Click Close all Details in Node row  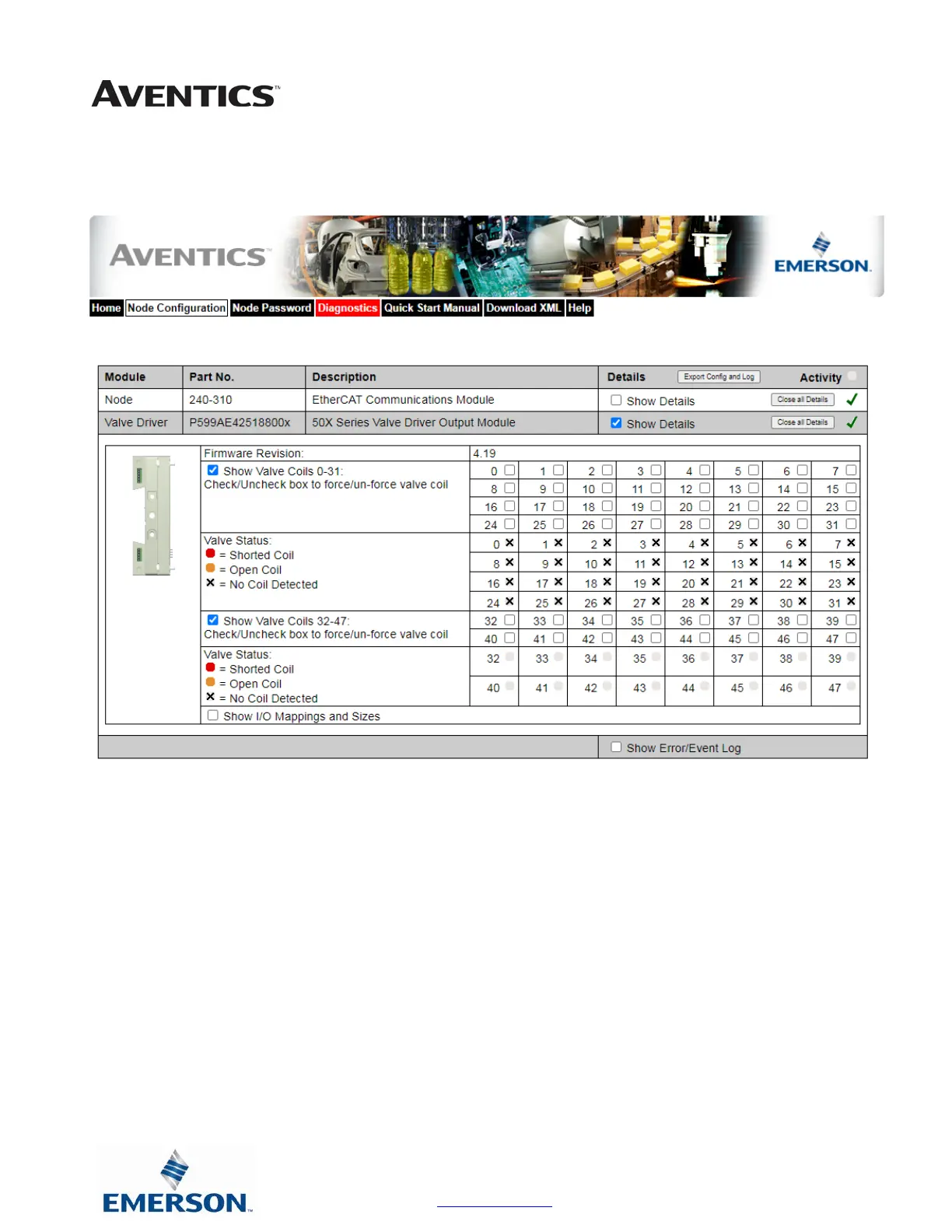click(803, 399)
